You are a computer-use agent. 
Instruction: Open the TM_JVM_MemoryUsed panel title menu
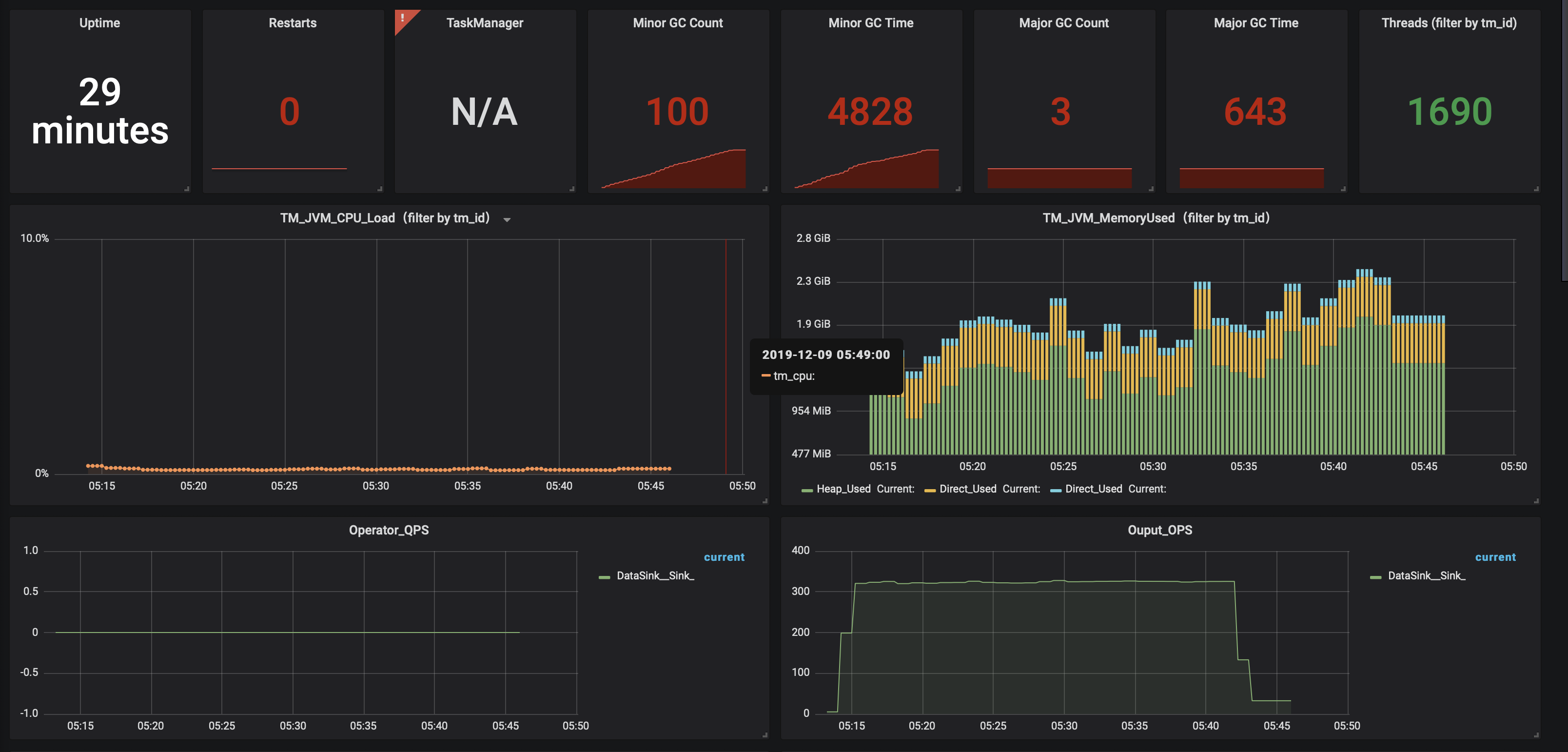coord(1156,218)
